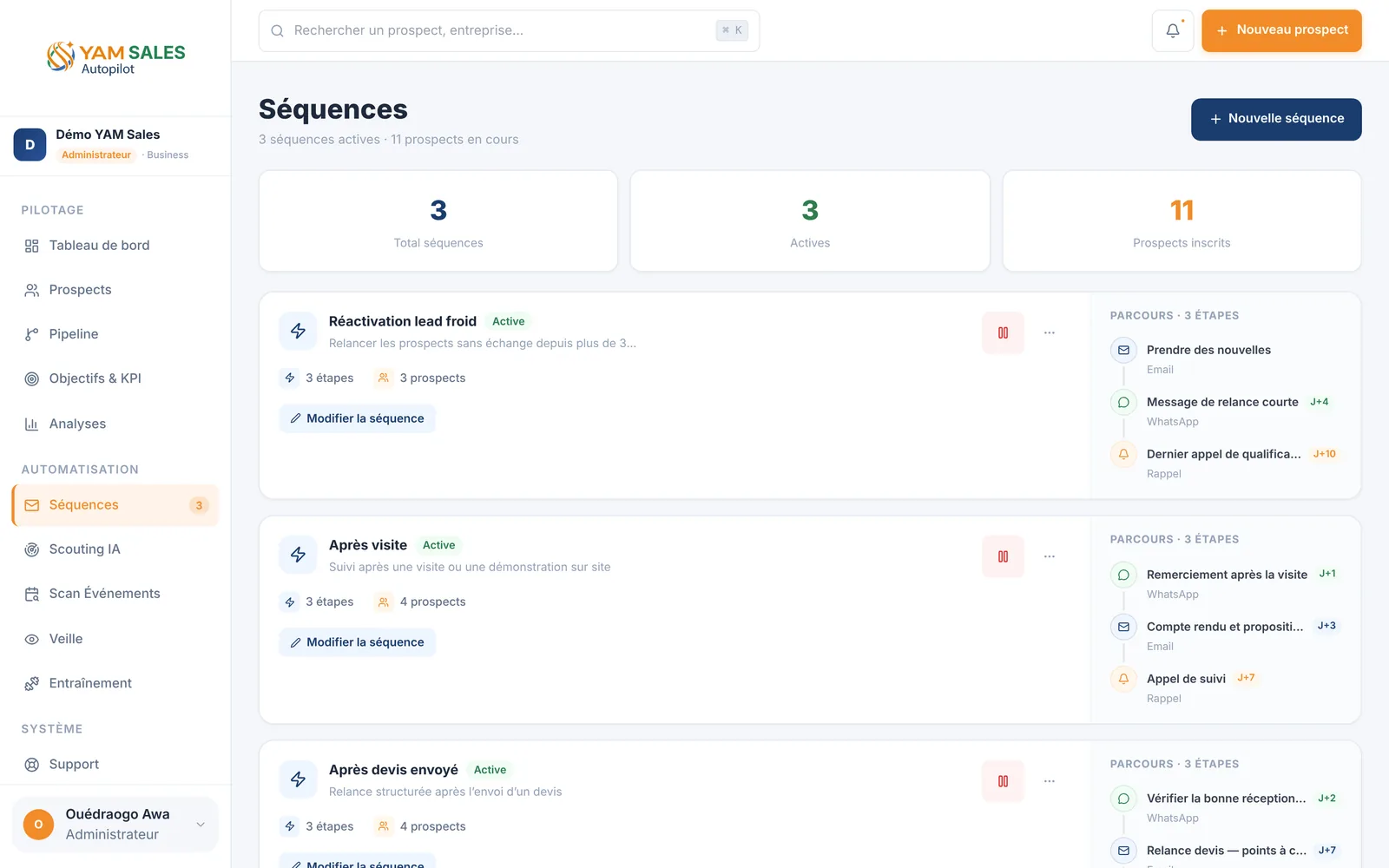Open the Entraînement section

[x=115, y=683]
